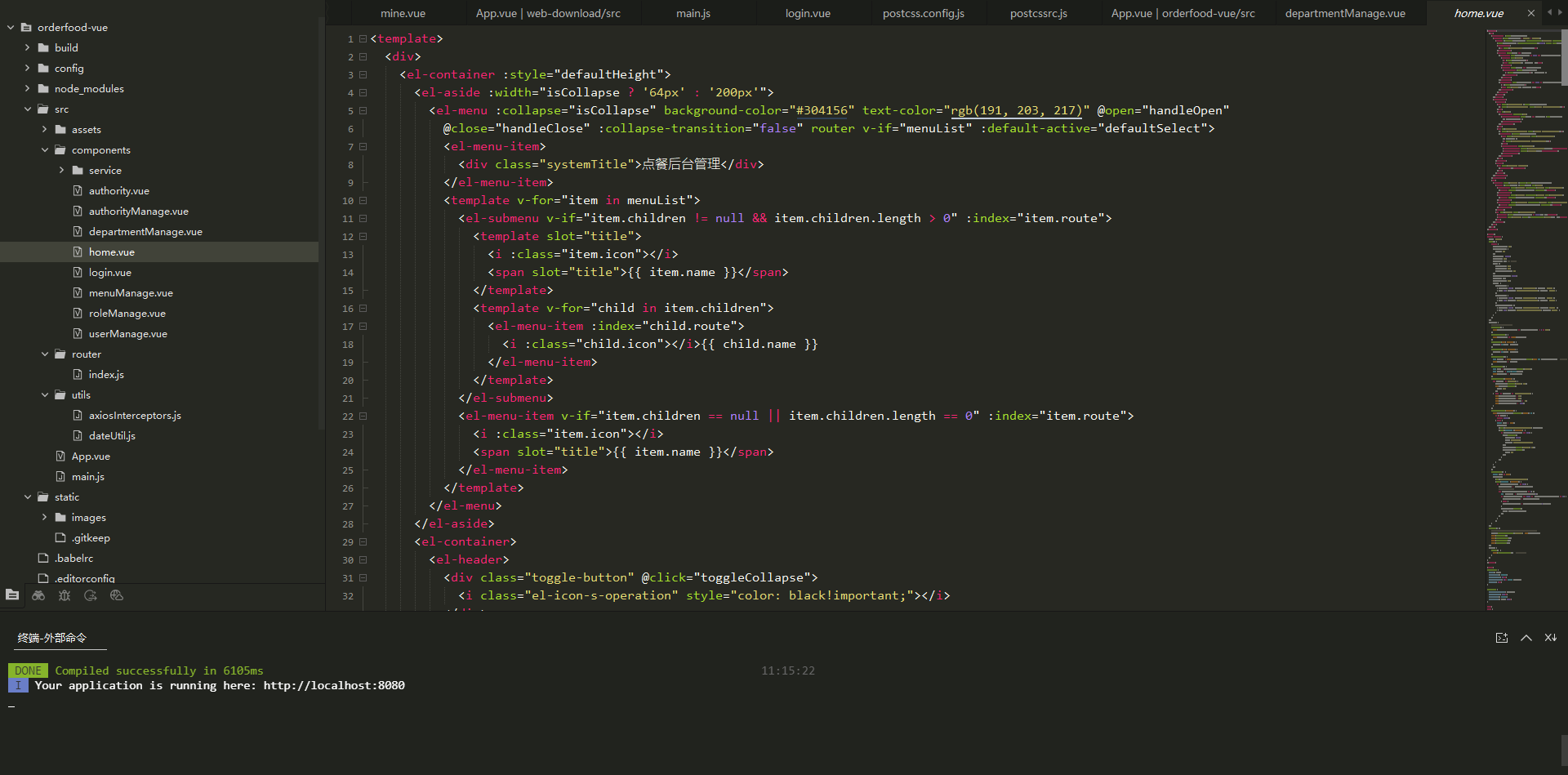Click line number 14 in the gutter
The image size is (1568, 775).
348,273
